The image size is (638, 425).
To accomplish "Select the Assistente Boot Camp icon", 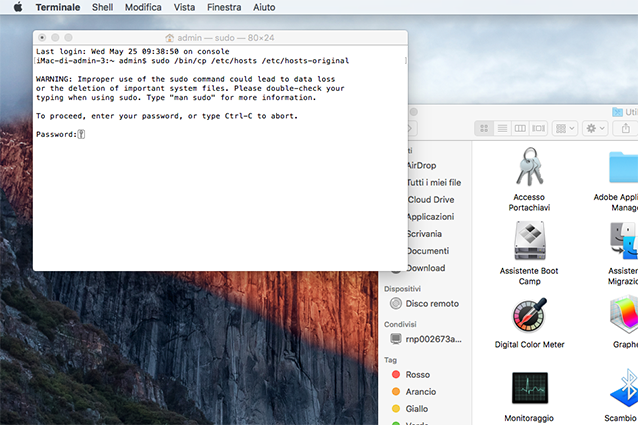I will click(x=529, y=240).
